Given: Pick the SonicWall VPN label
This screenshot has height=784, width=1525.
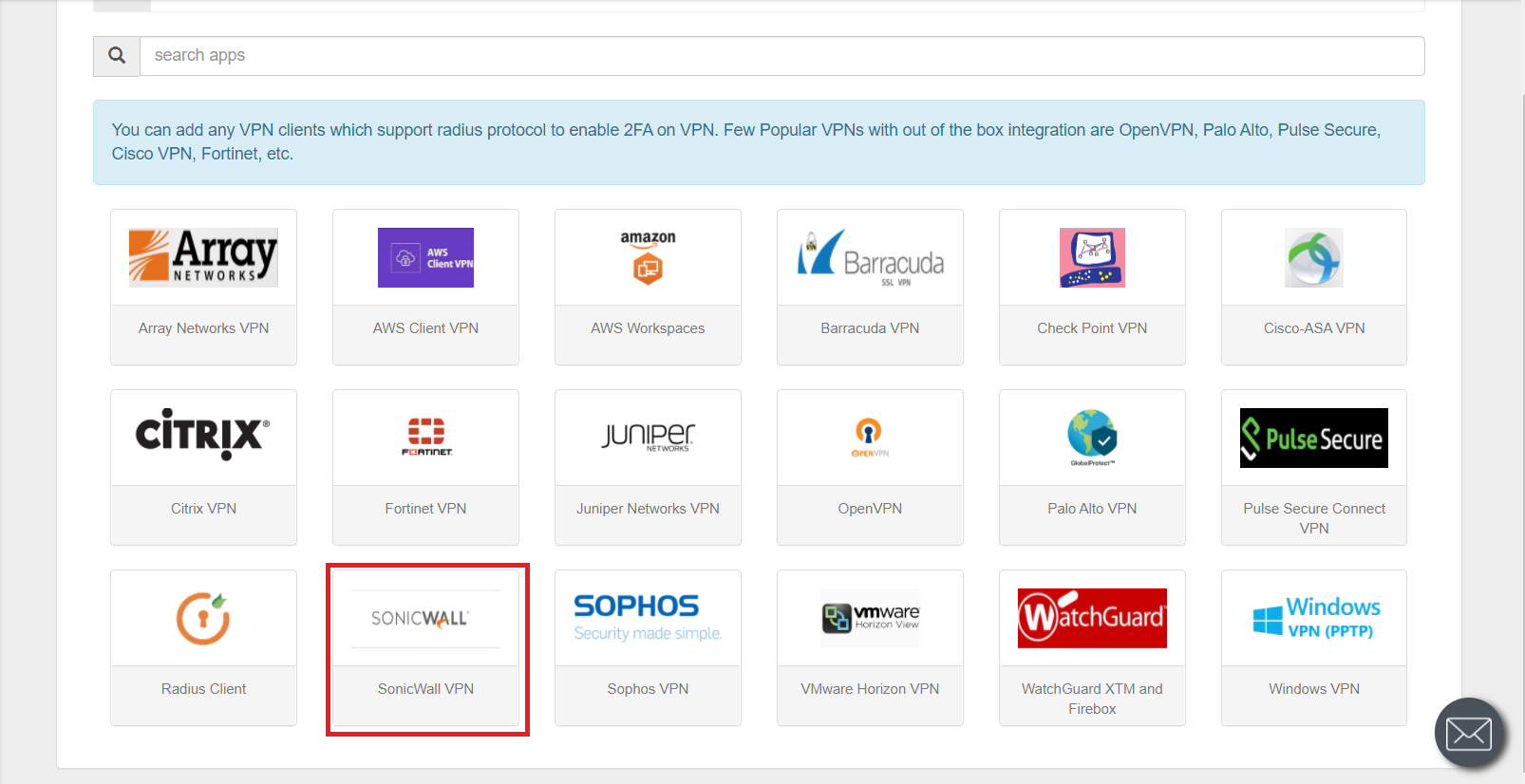Looking at the screenshot, I should (425, 689).
